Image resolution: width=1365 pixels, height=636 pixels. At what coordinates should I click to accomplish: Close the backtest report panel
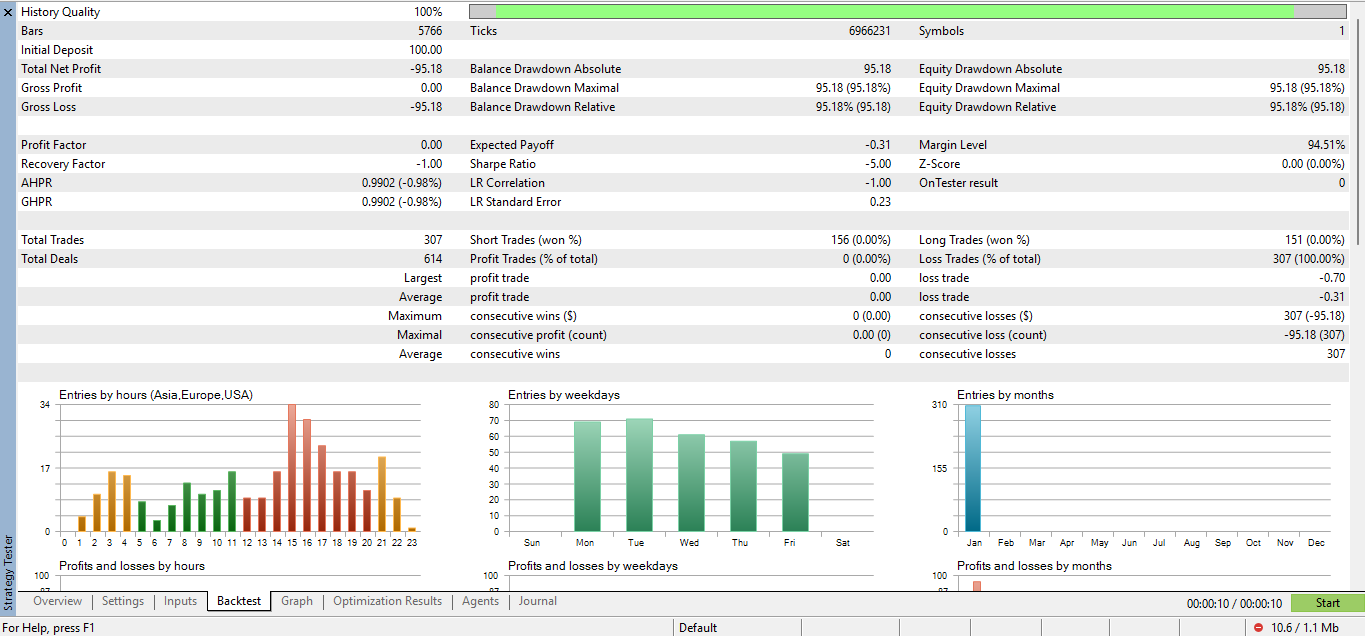click(x=7, y=11)
